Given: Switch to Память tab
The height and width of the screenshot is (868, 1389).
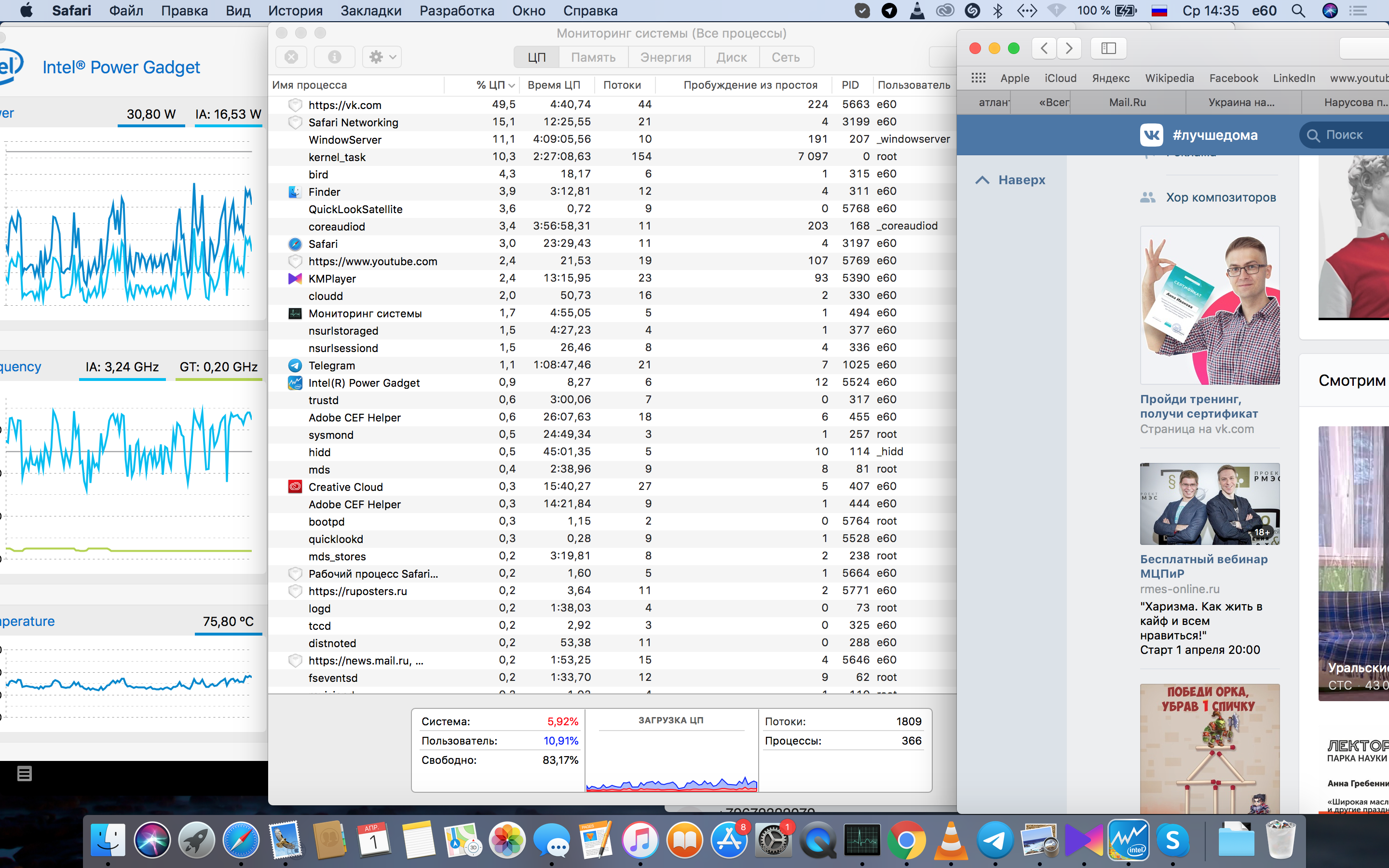Looking at the screenshot, I should tap(593, 57).
